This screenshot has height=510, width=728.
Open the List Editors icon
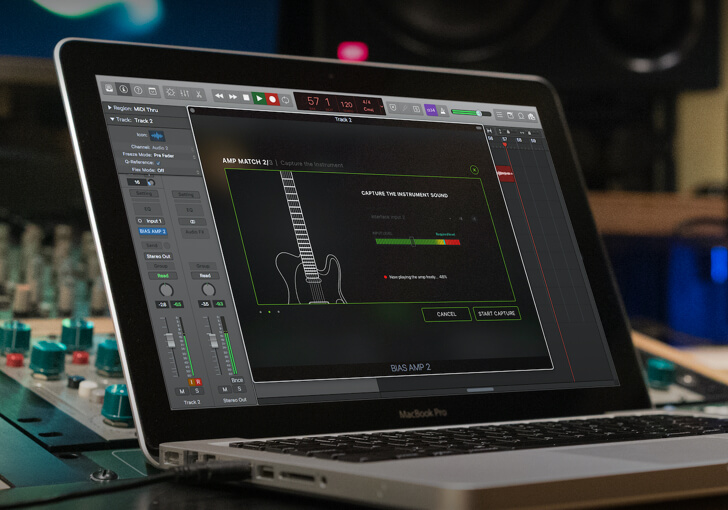(499, 114)
